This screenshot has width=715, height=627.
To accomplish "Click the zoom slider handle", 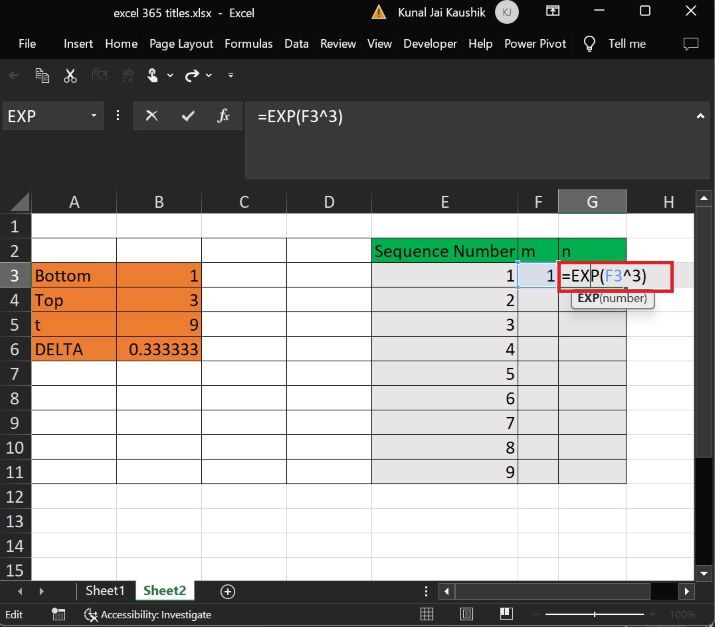I will click(595, 615).
